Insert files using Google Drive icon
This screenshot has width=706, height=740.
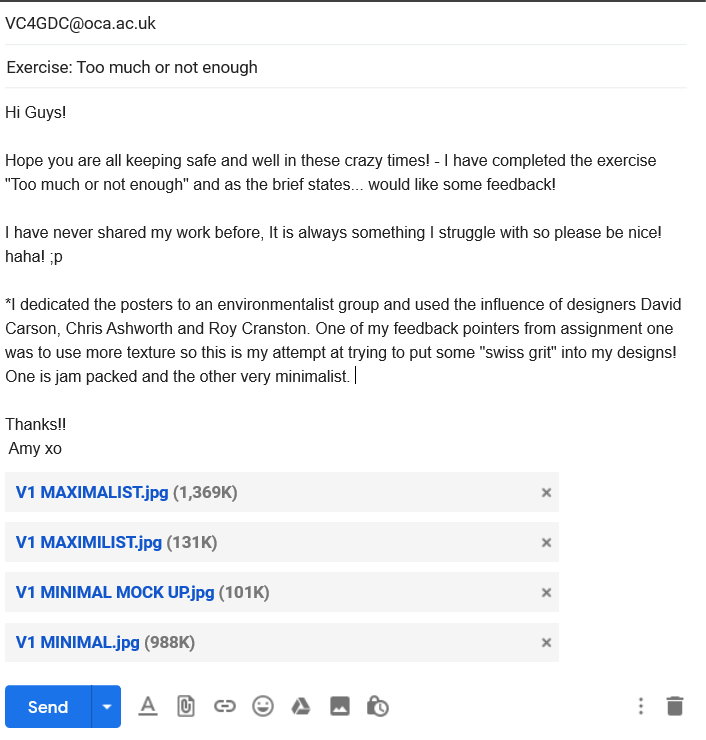pos(301,706)
